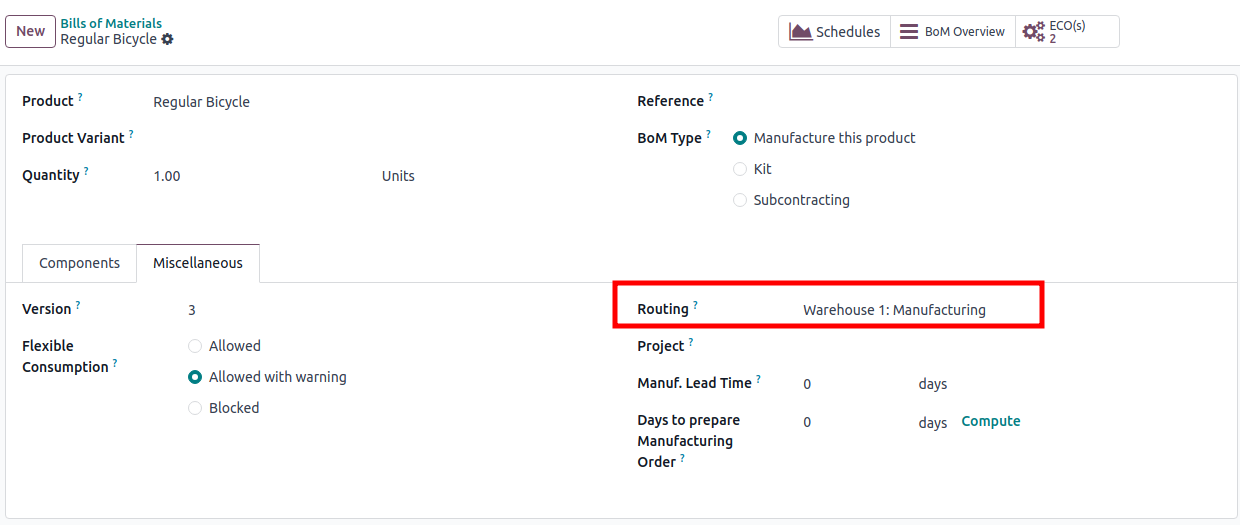The width and height of the screenshot is (1240, 525).
Task: Go to the Bills of Materials breadcrumb
Action: point(111,23)
